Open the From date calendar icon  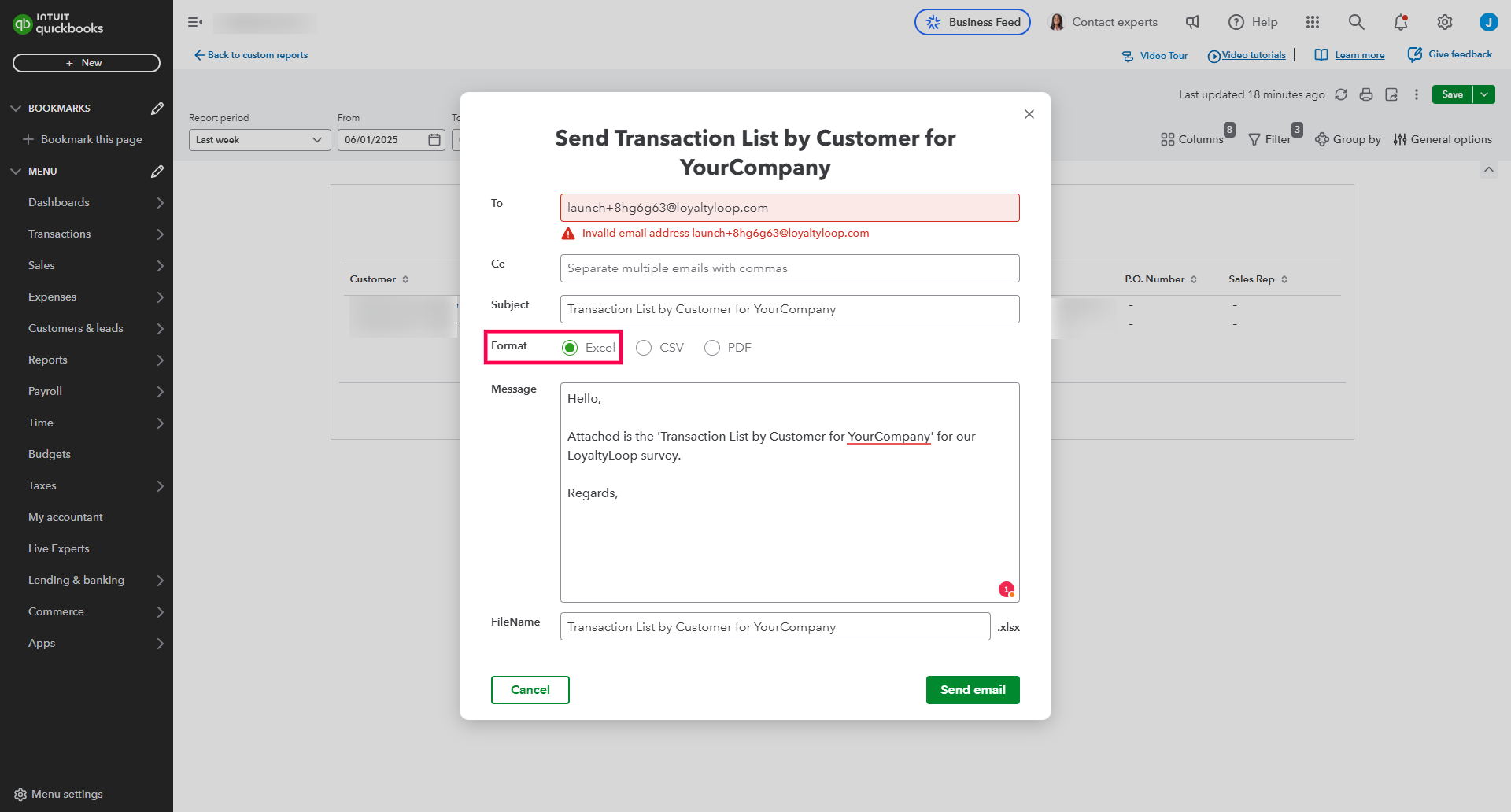[434, 140]
